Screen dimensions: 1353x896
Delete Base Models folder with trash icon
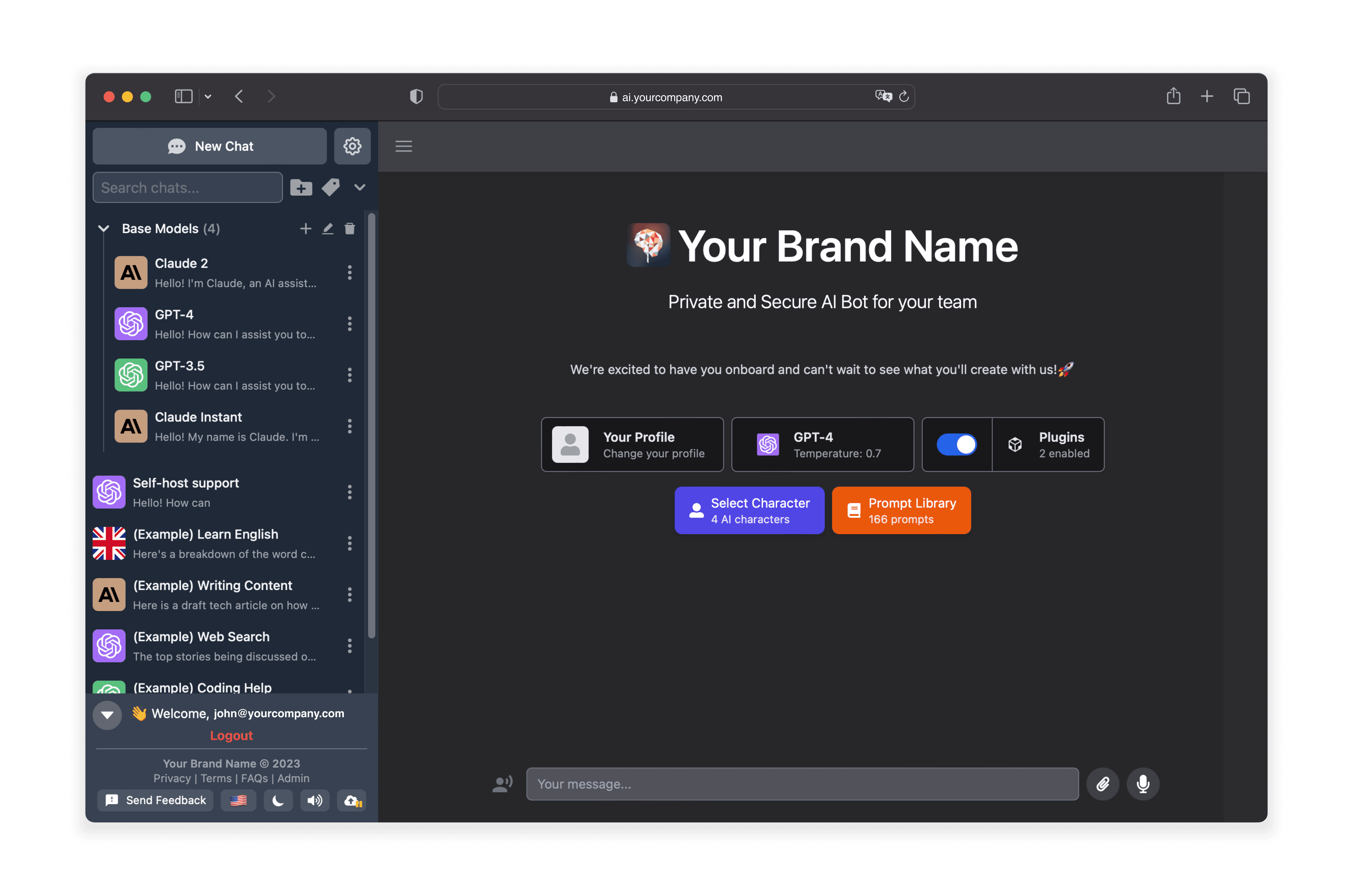[350, 229]
